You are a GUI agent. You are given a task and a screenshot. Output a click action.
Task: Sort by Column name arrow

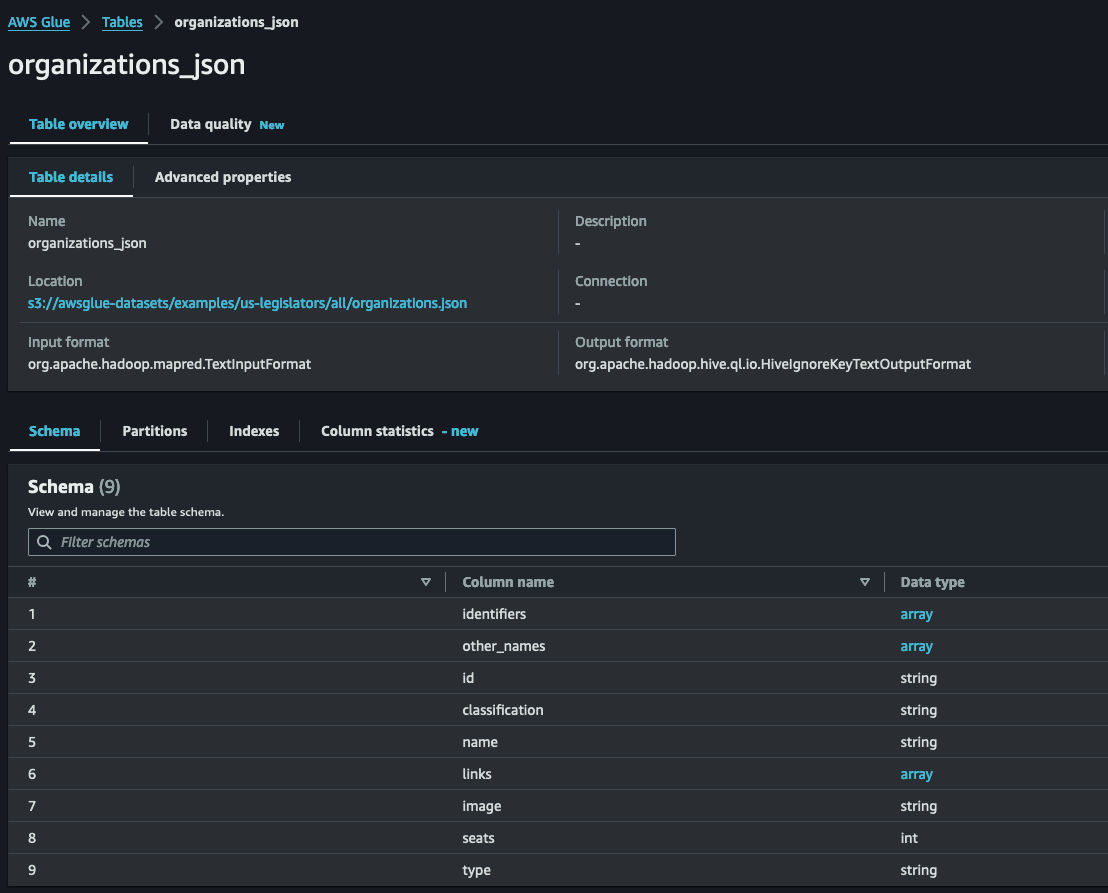(x=865, y=582)
